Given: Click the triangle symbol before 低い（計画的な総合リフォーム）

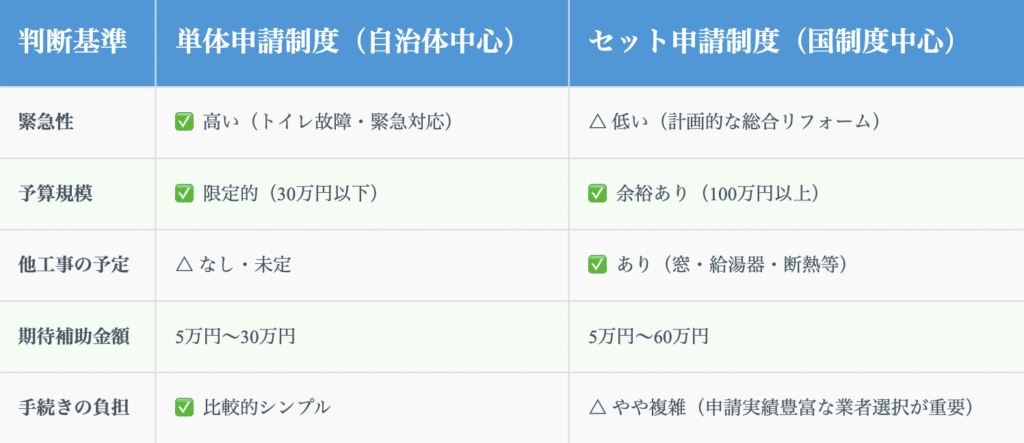Looking at the screenshot, I should click(x=597, y=122).
